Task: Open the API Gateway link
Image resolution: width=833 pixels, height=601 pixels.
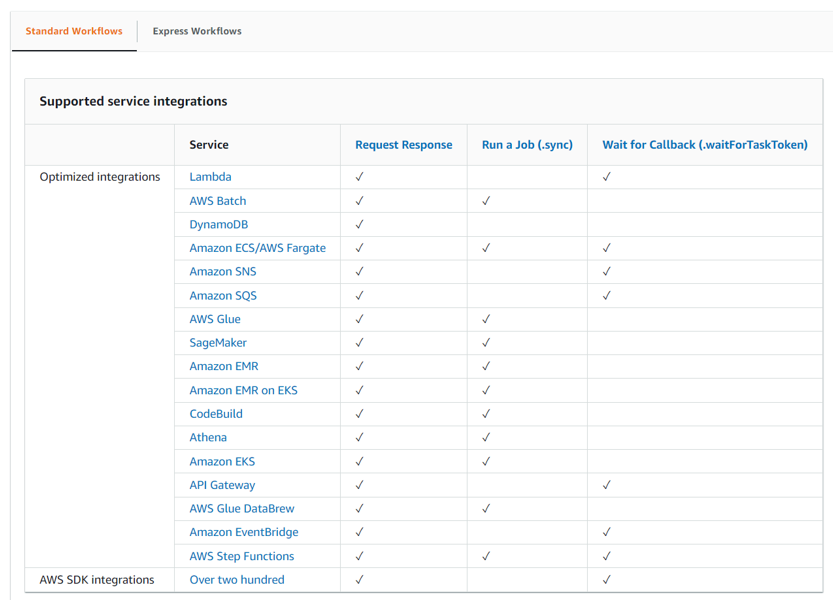Action: click(221, 485)
